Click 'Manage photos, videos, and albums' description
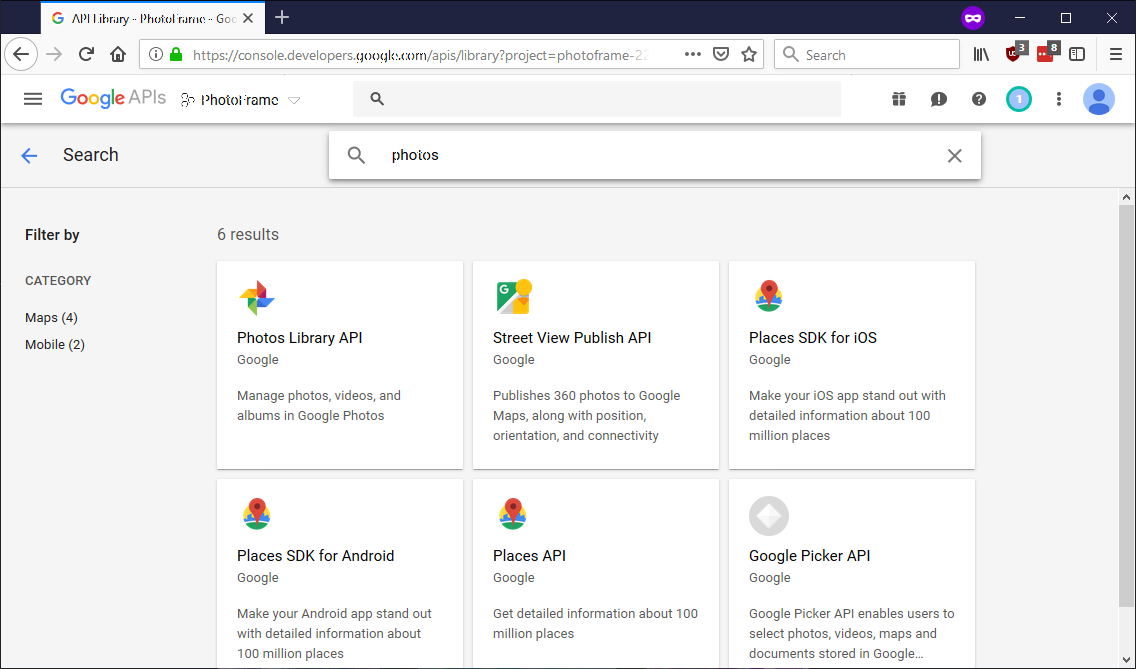1136x669 pixels. click(319, 405)
